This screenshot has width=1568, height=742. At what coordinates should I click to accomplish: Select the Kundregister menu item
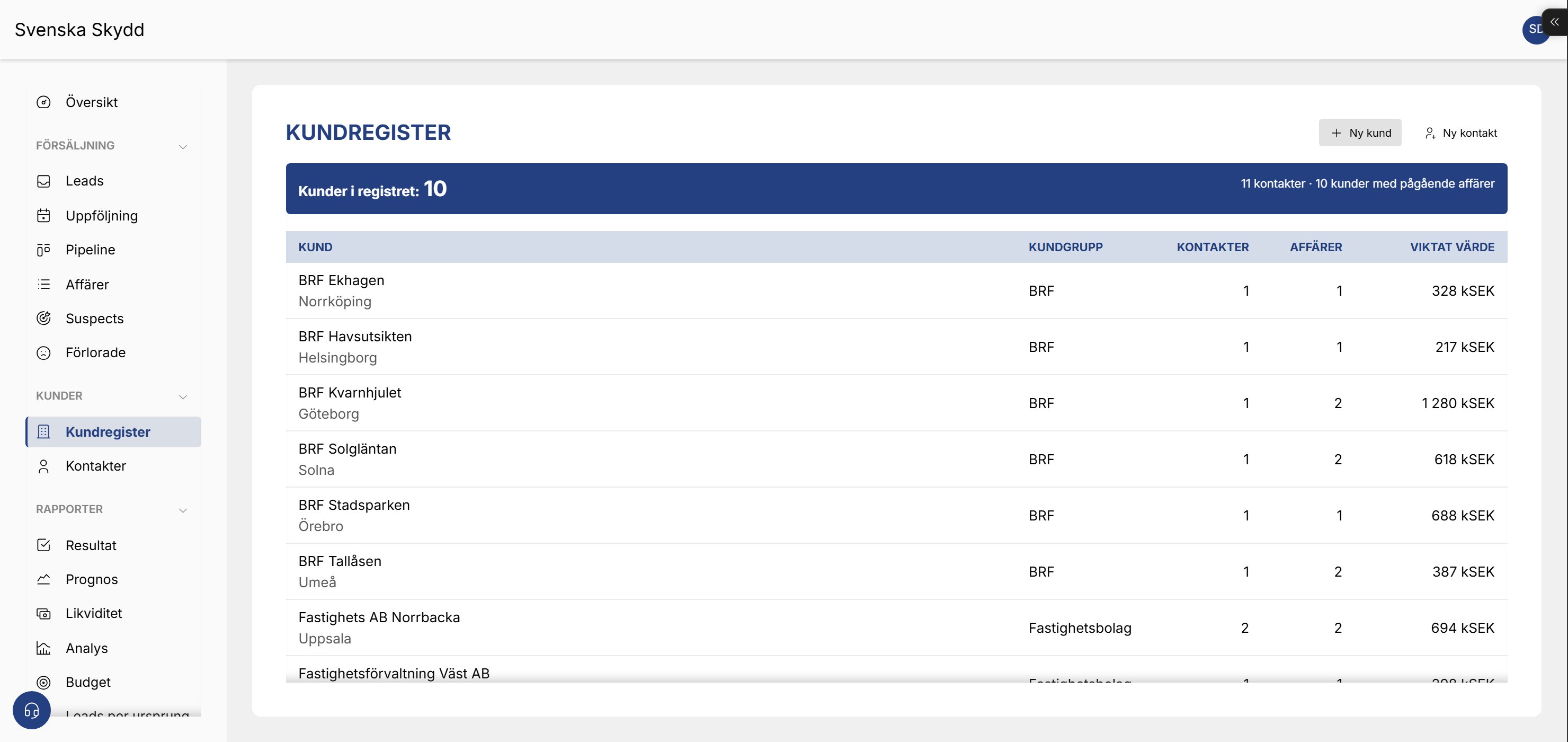(113, 432)
